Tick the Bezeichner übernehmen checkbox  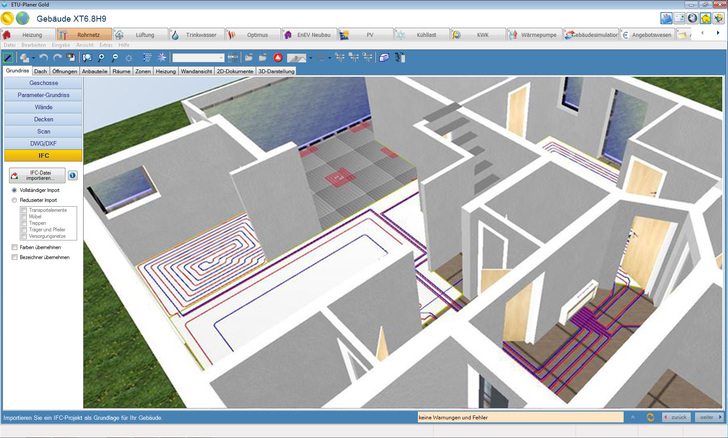(x=14, y=257)
